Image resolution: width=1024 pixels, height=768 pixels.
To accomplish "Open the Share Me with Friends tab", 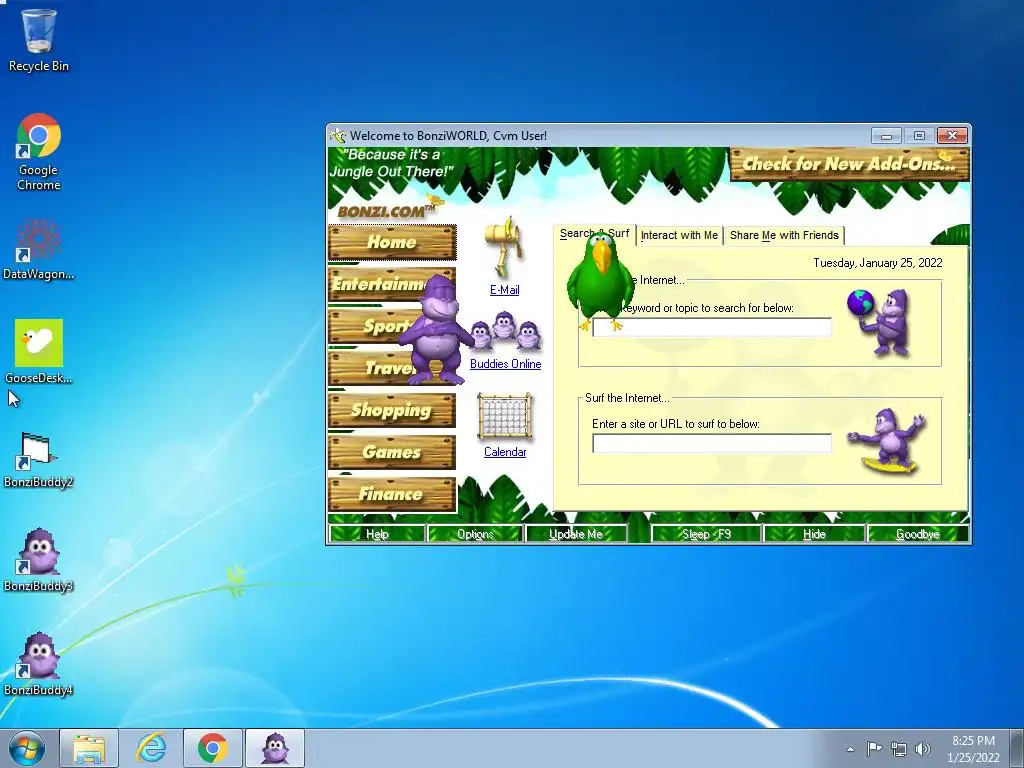I will [x=784, y=235].
